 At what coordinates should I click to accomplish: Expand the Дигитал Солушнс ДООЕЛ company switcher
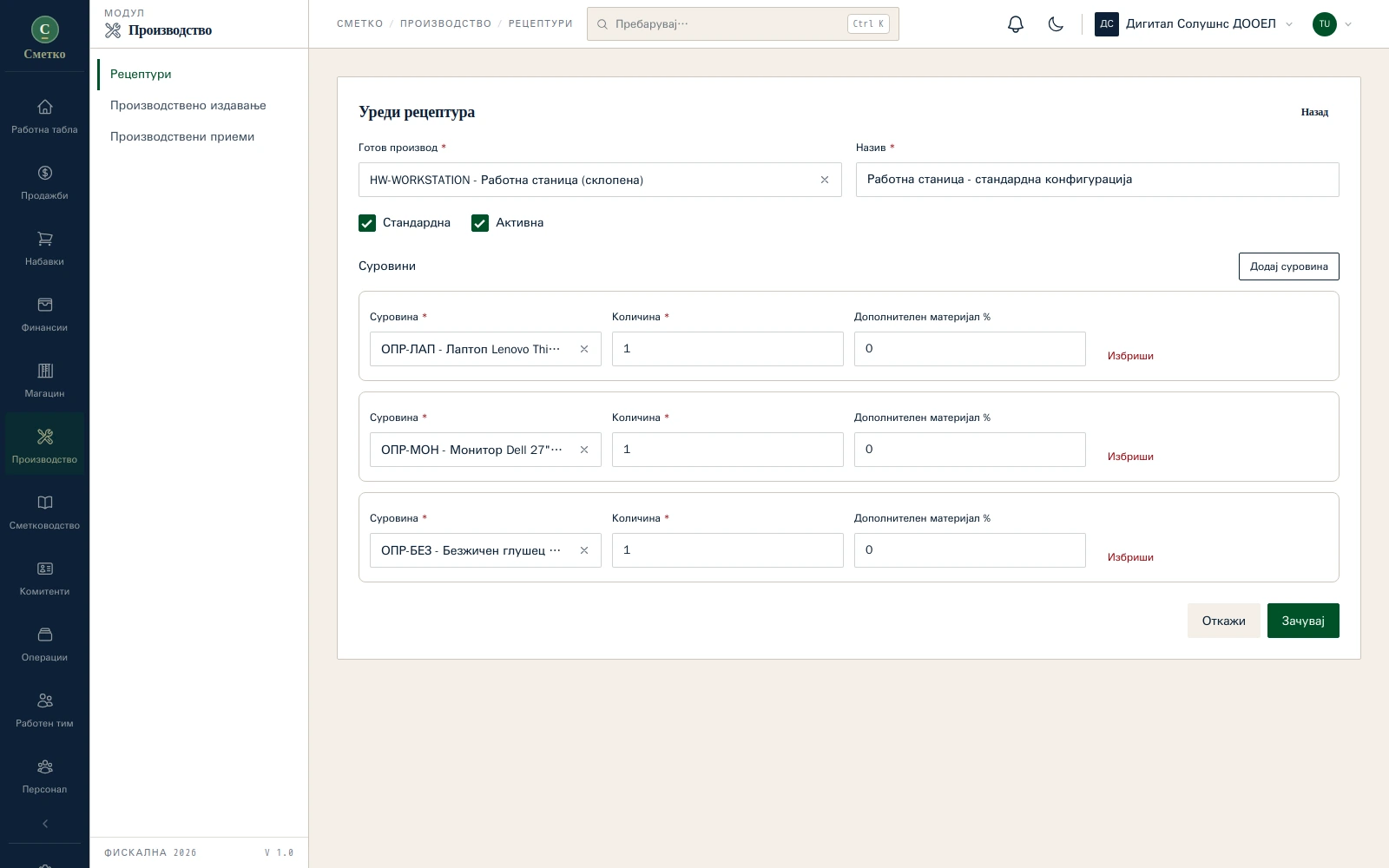coord(1195,24)
